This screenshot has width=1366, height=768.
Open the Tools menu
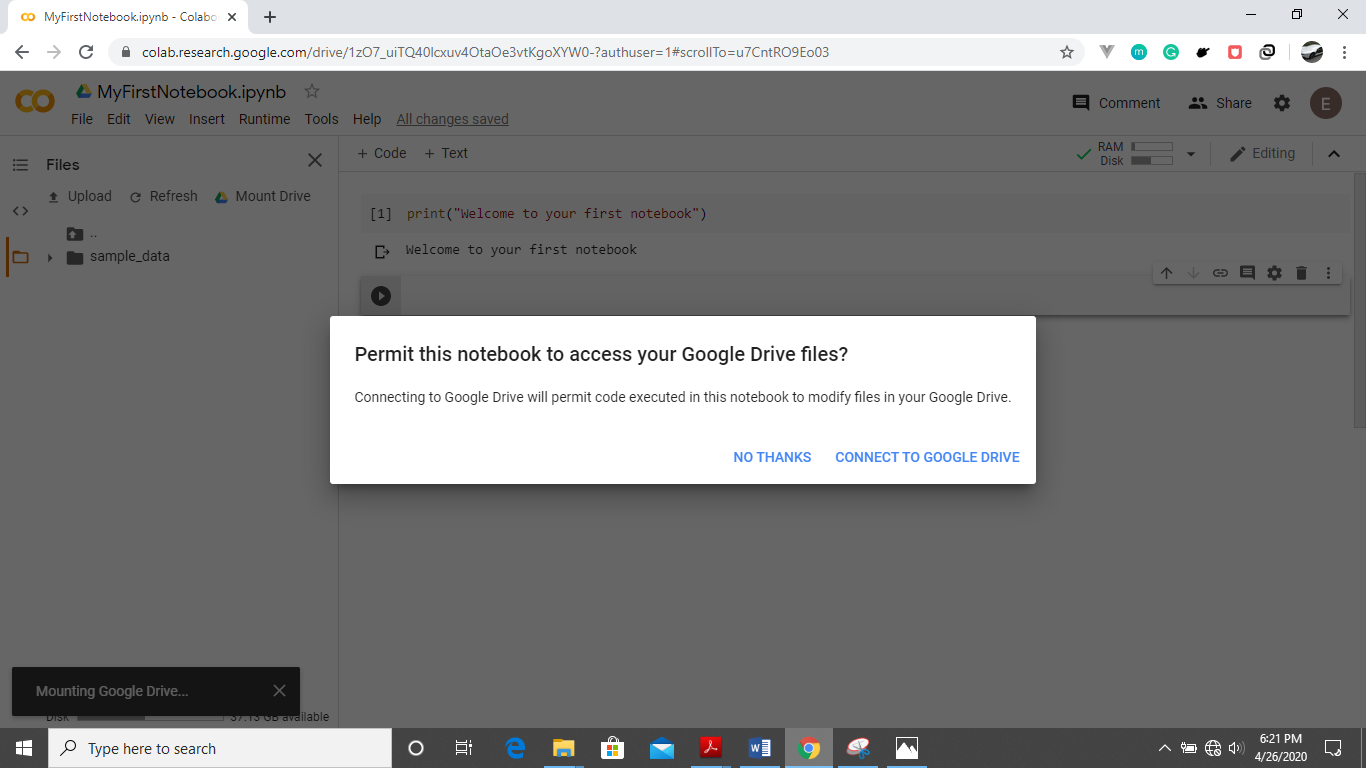click(322, 119)
